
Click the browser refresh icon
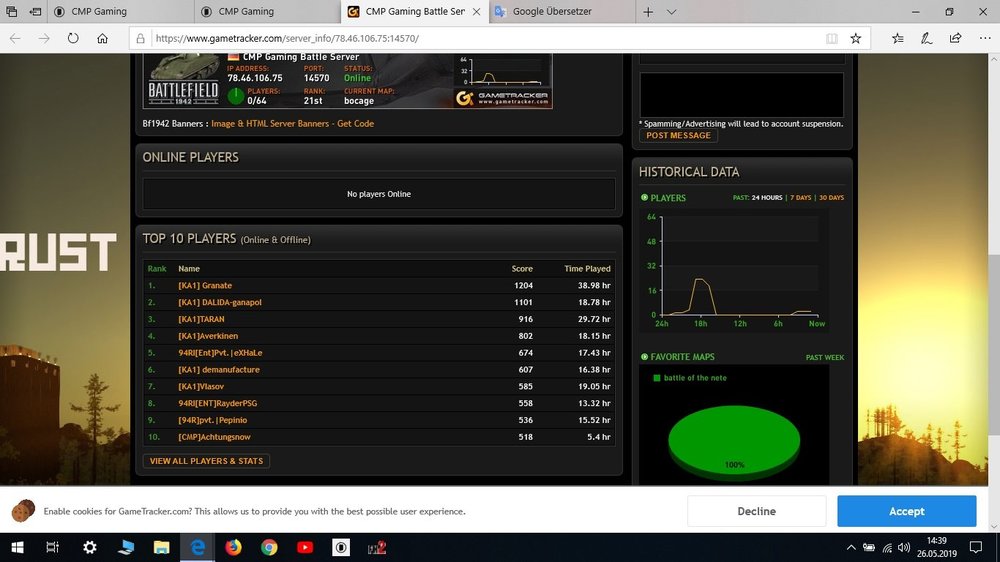point(73,38)
